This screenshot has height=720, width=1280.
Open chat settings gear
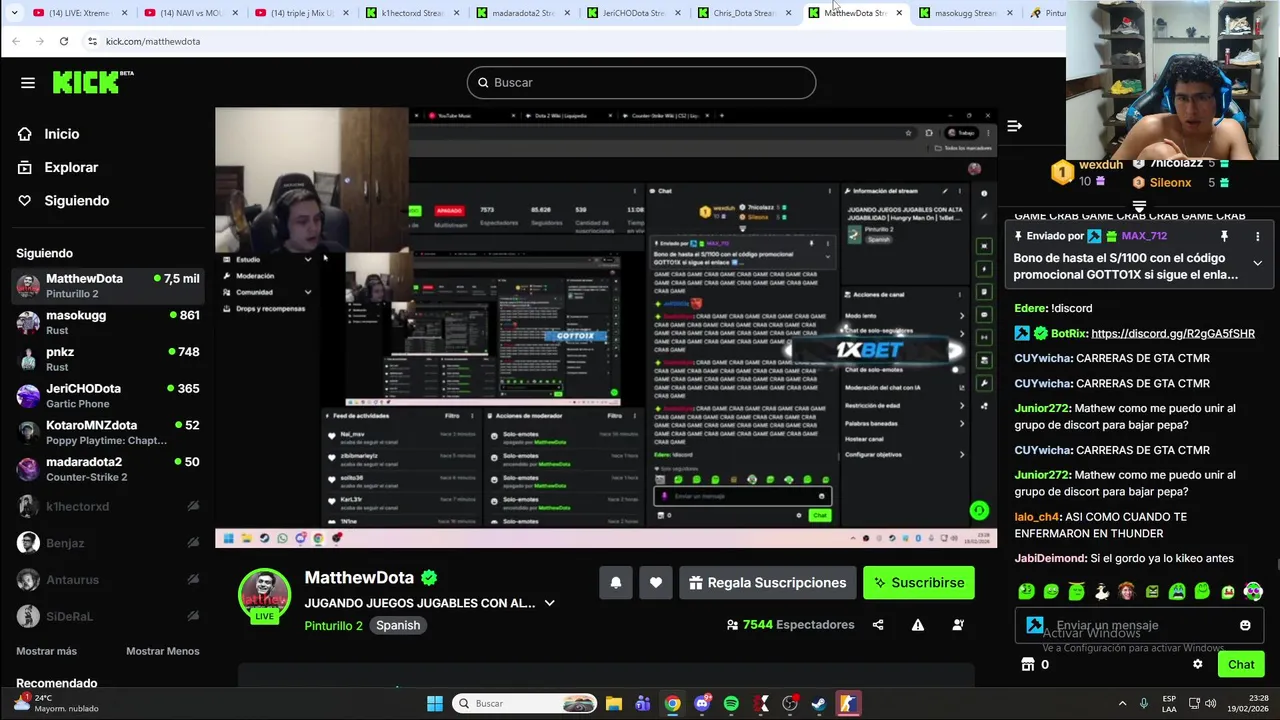click(x=1198, y=664)
